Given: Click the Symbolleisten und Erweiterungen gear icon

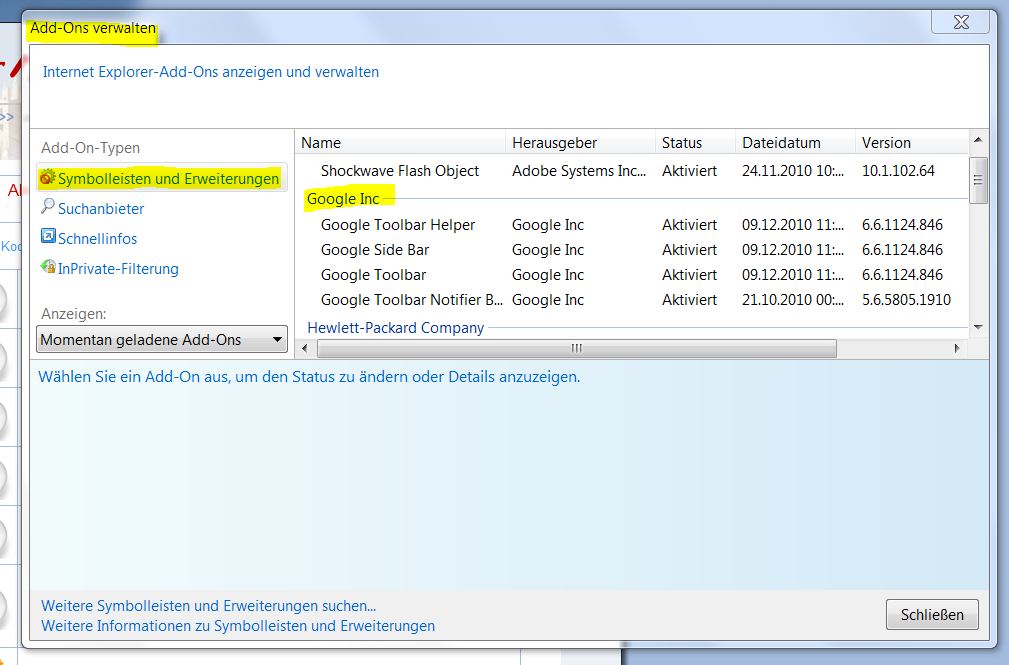Looking at the screenshot, I should [x=48, y=178].
